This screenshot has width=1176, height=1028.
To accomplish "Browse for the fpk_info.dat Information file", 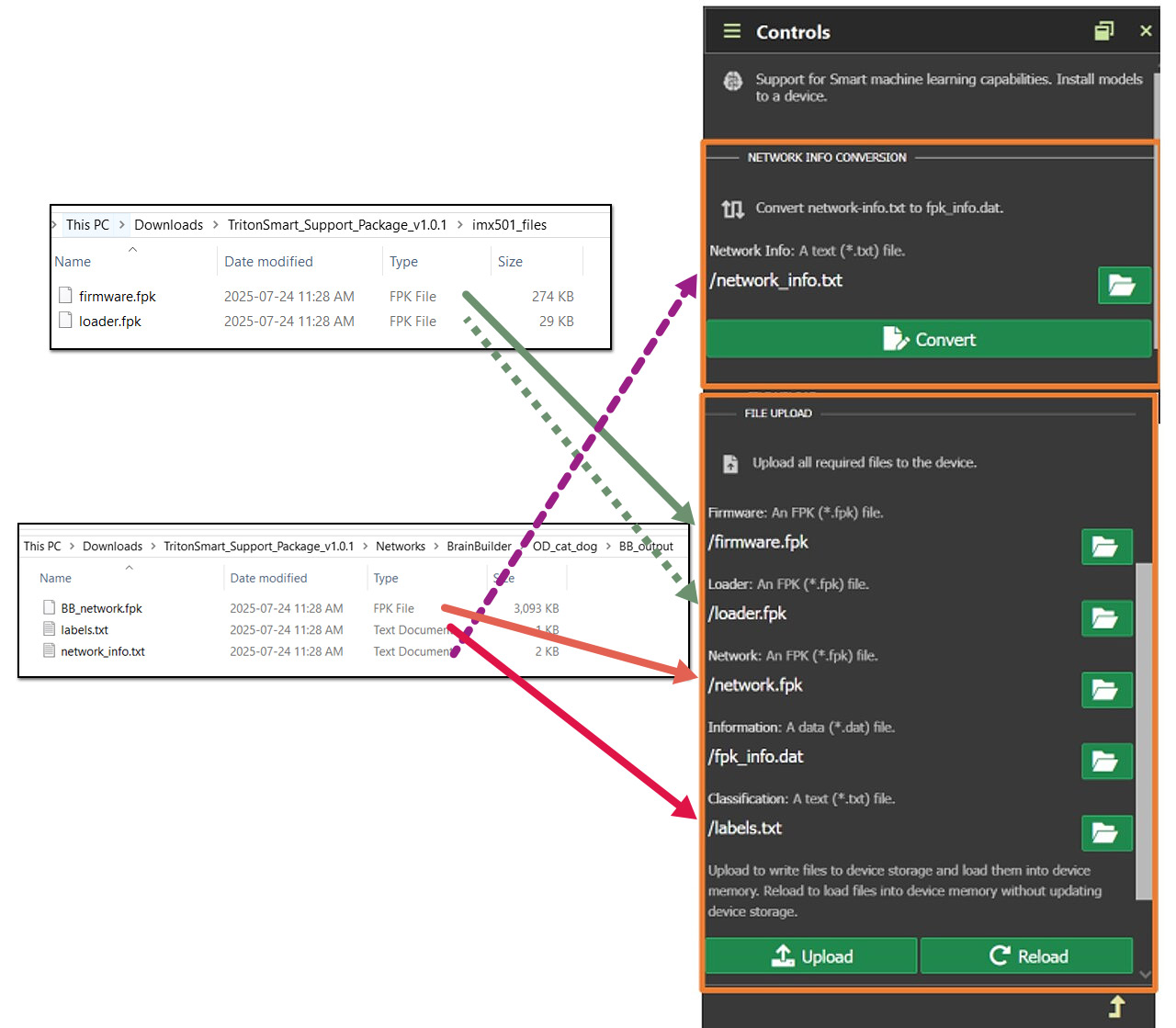I will click(x=1106, y=762).
